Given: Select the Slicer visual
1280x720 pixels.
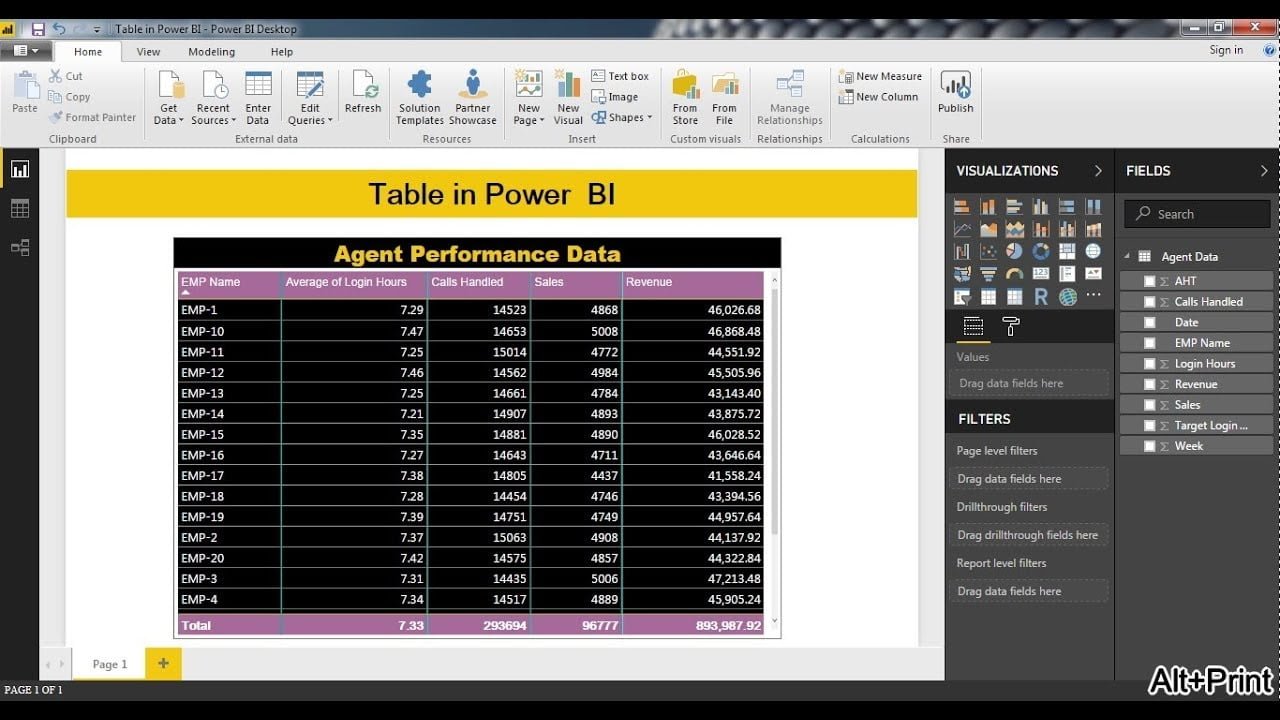Looking at the screenshot, I should click(962, 296).
